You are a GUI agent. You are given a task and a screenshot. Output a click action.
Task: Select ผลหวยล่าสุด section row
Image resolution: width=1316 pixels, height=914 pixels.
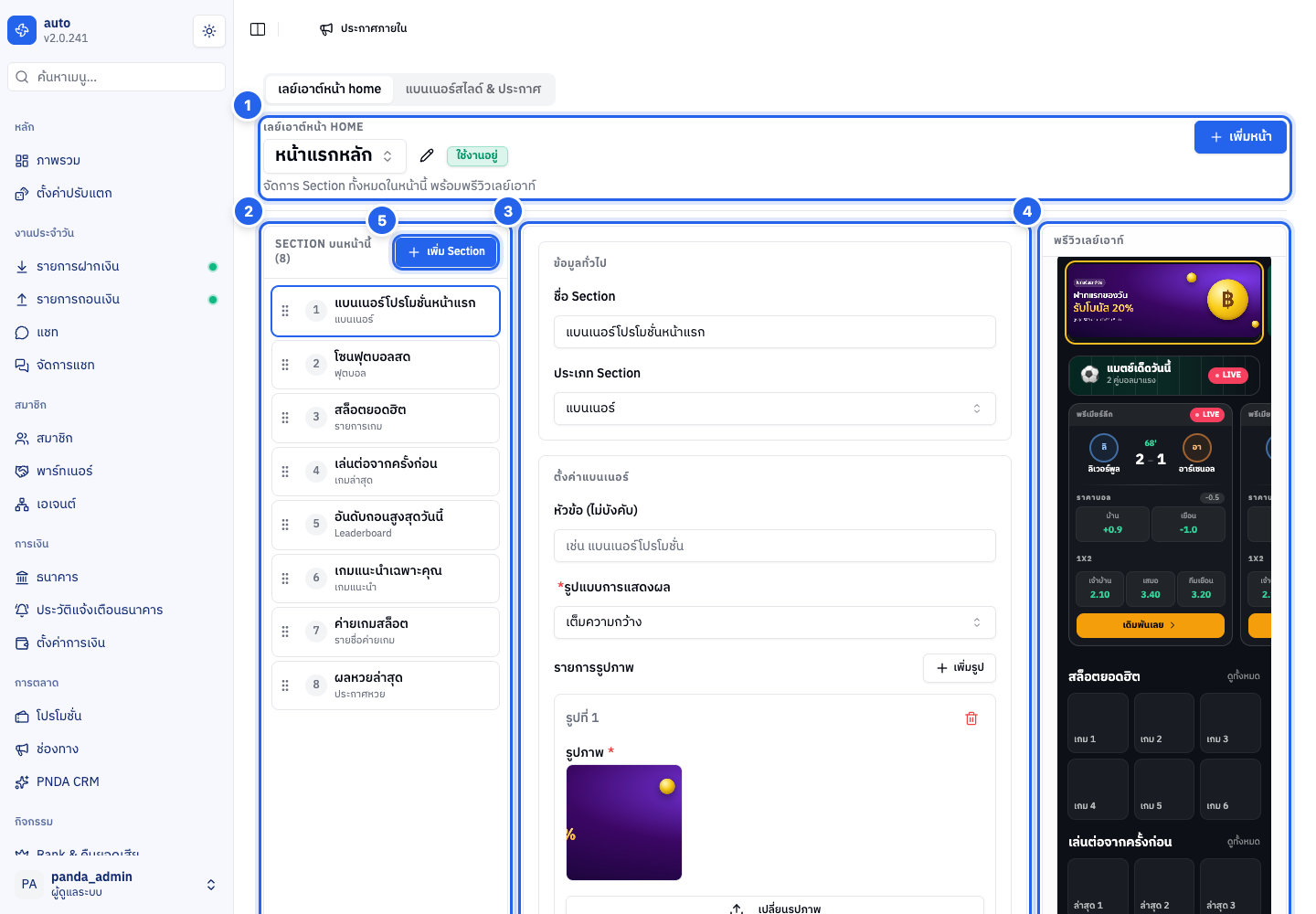click(386, 685)
